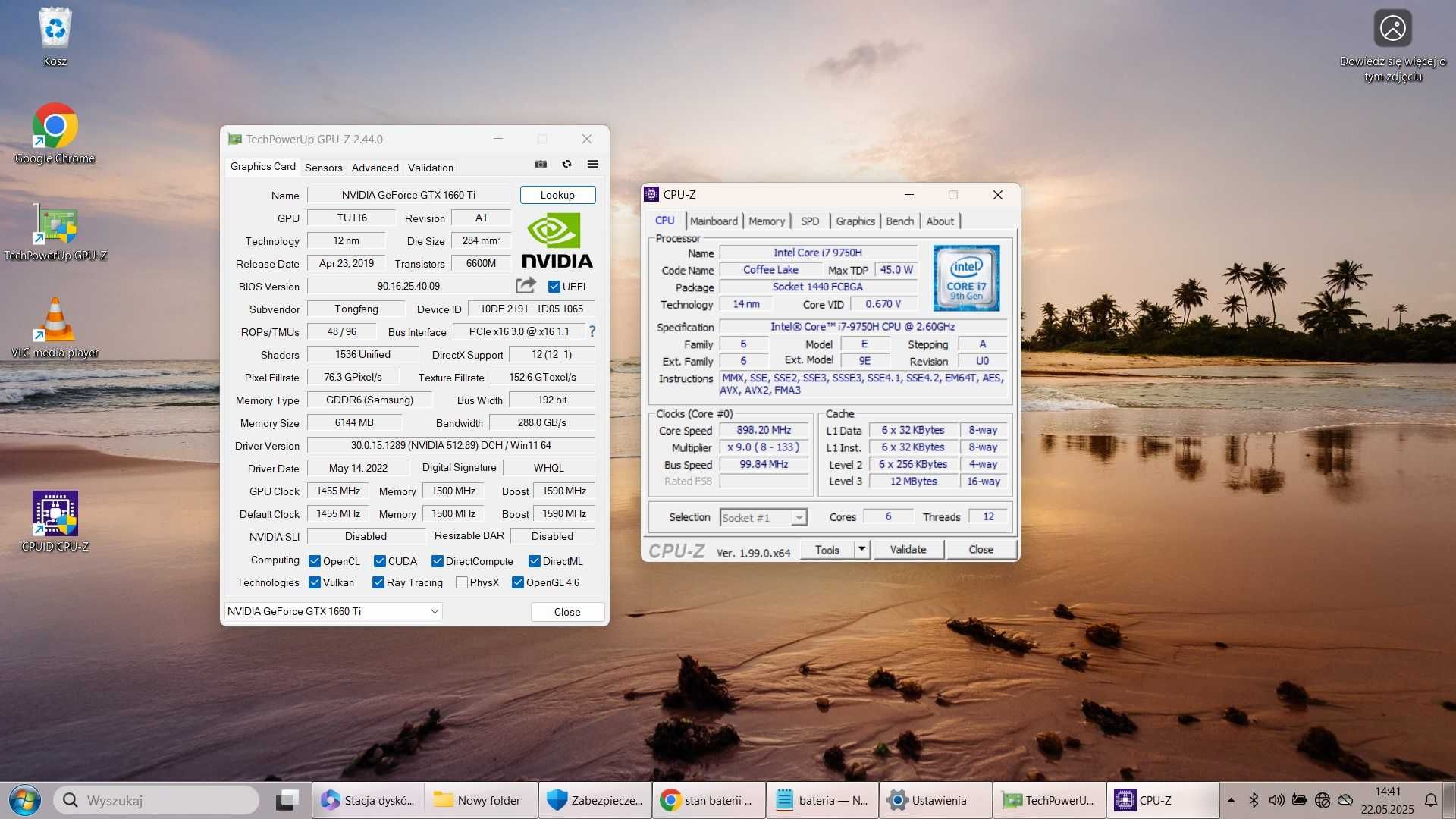
Task: Open the Mainboard tab in CPU-Z
Action: [714, 221]
